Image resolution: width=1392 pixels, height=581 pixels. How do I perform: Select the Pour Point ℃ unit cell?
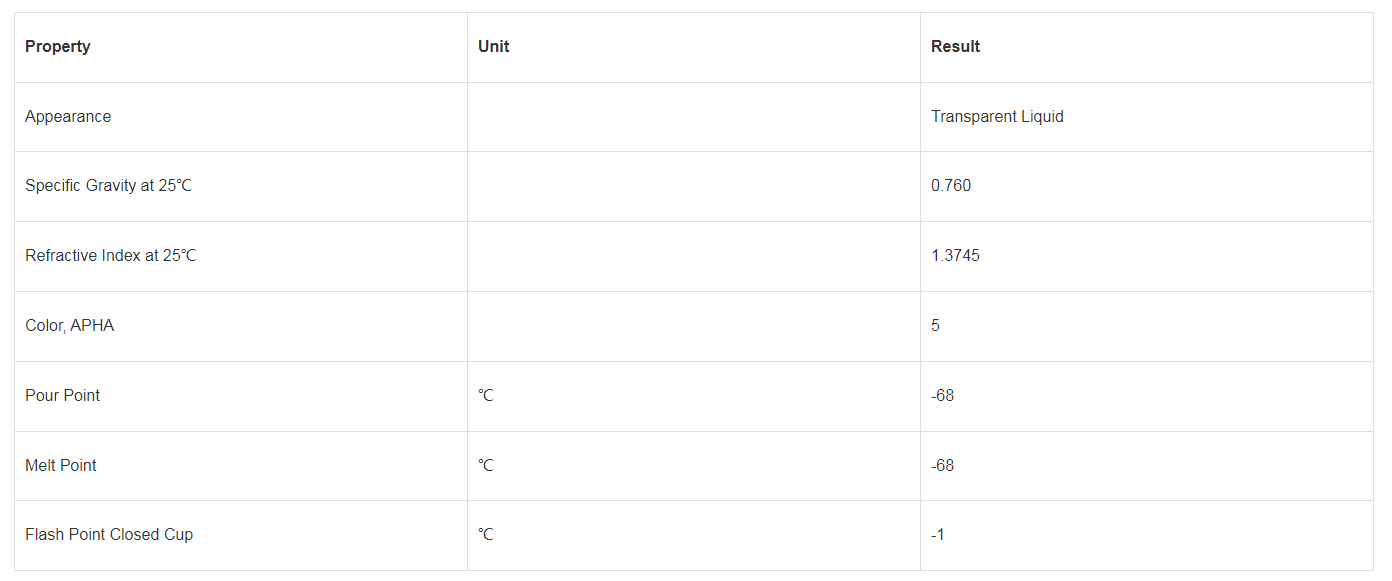694,396
